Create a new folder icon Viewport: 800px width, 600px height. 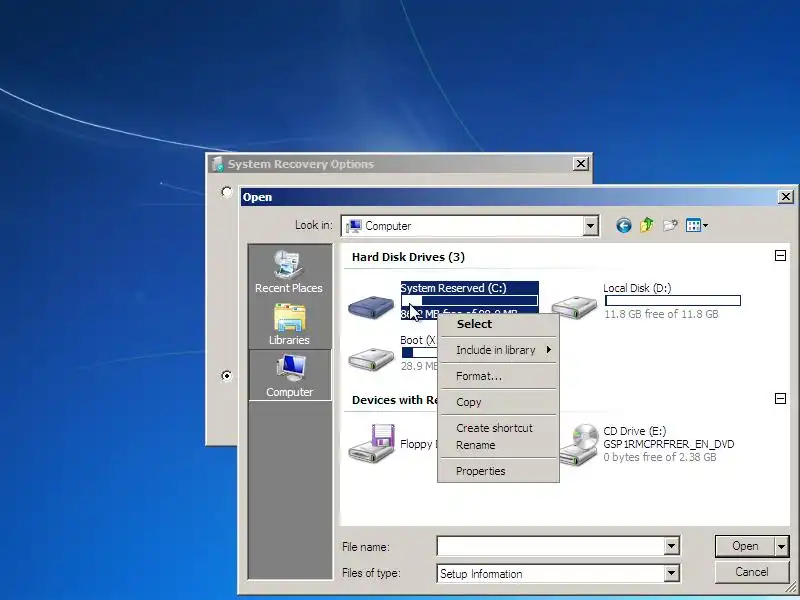670,225
